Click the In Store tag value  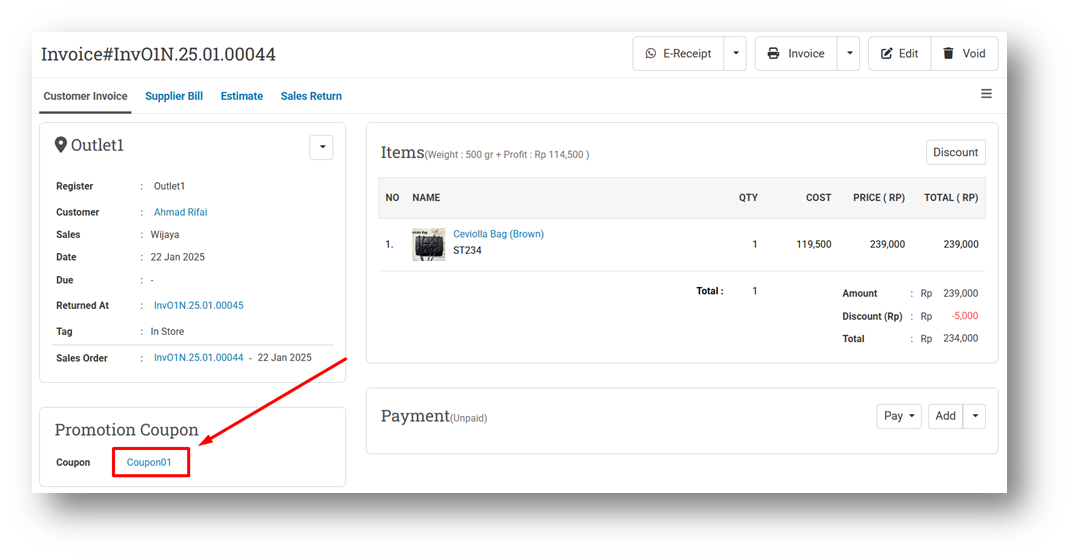(168, 332)
